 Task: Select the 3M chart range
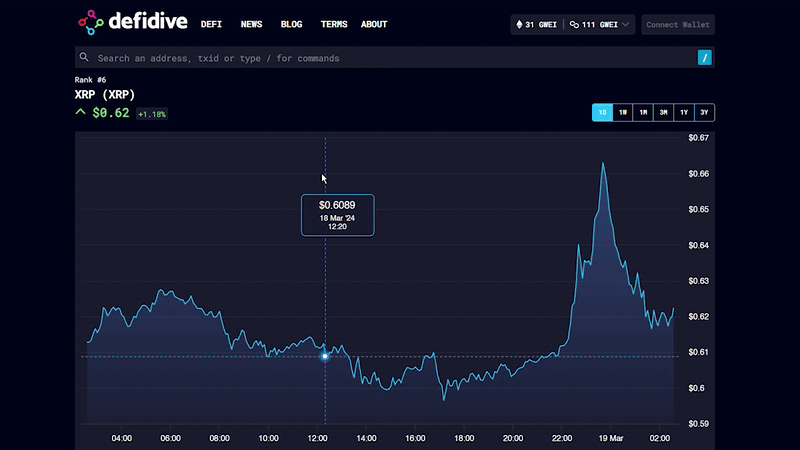pyautogui.click(x=663, y=112)
